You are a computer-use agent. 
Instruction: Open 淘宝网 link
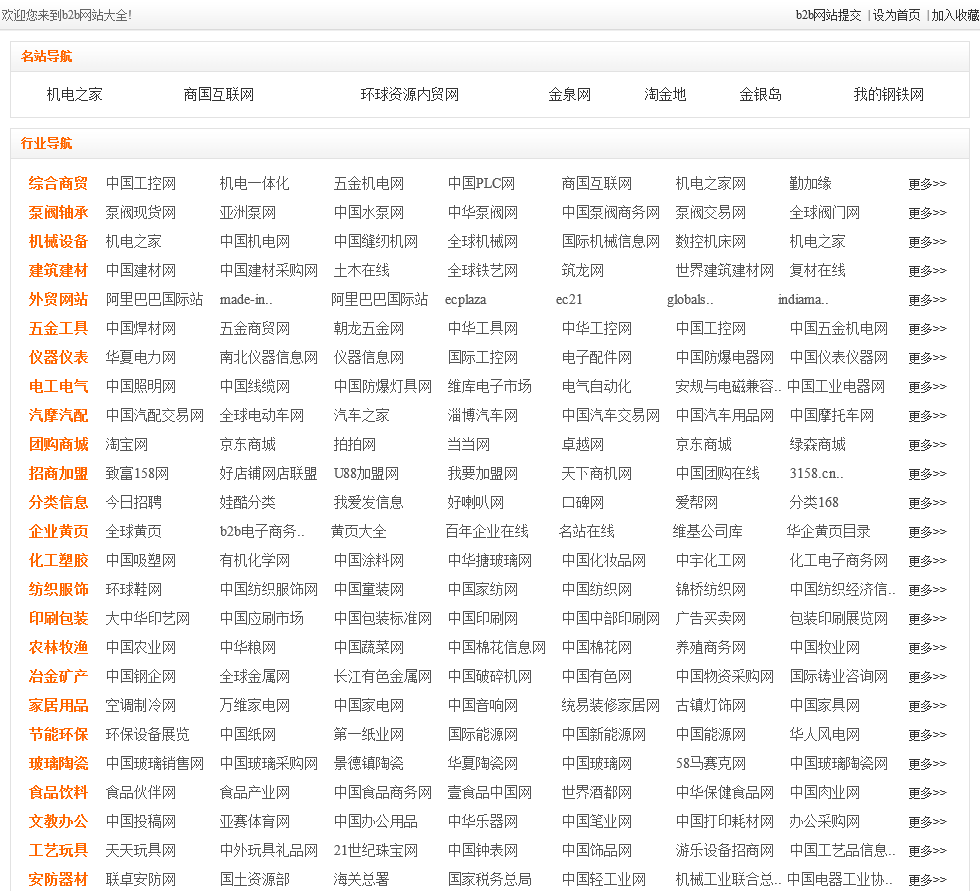point(127,444)
